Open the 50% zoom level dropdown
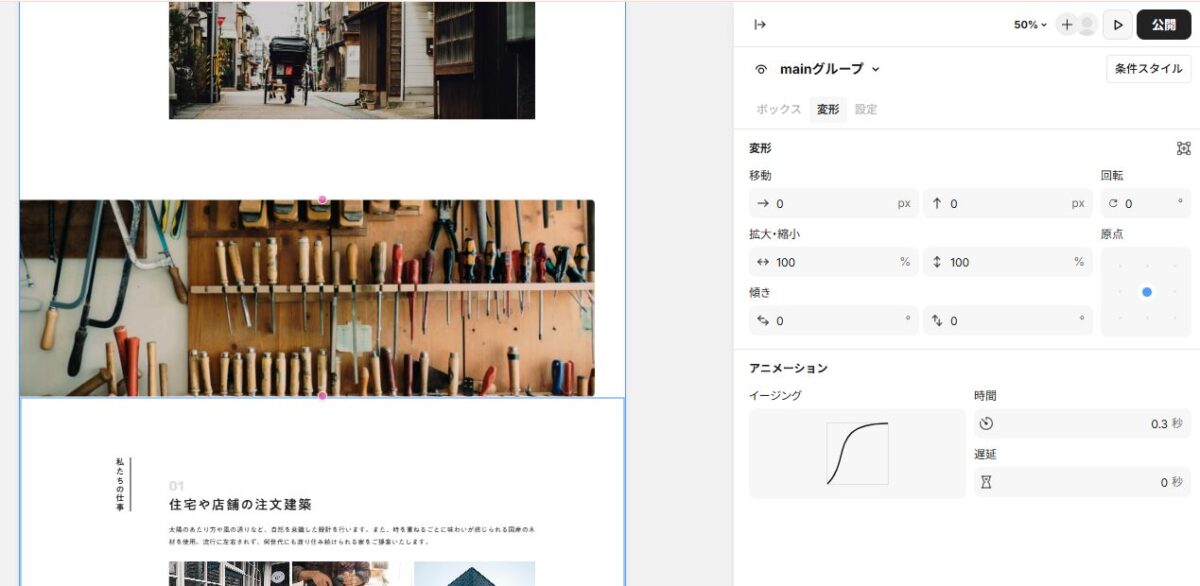 tap(1029, 24)
